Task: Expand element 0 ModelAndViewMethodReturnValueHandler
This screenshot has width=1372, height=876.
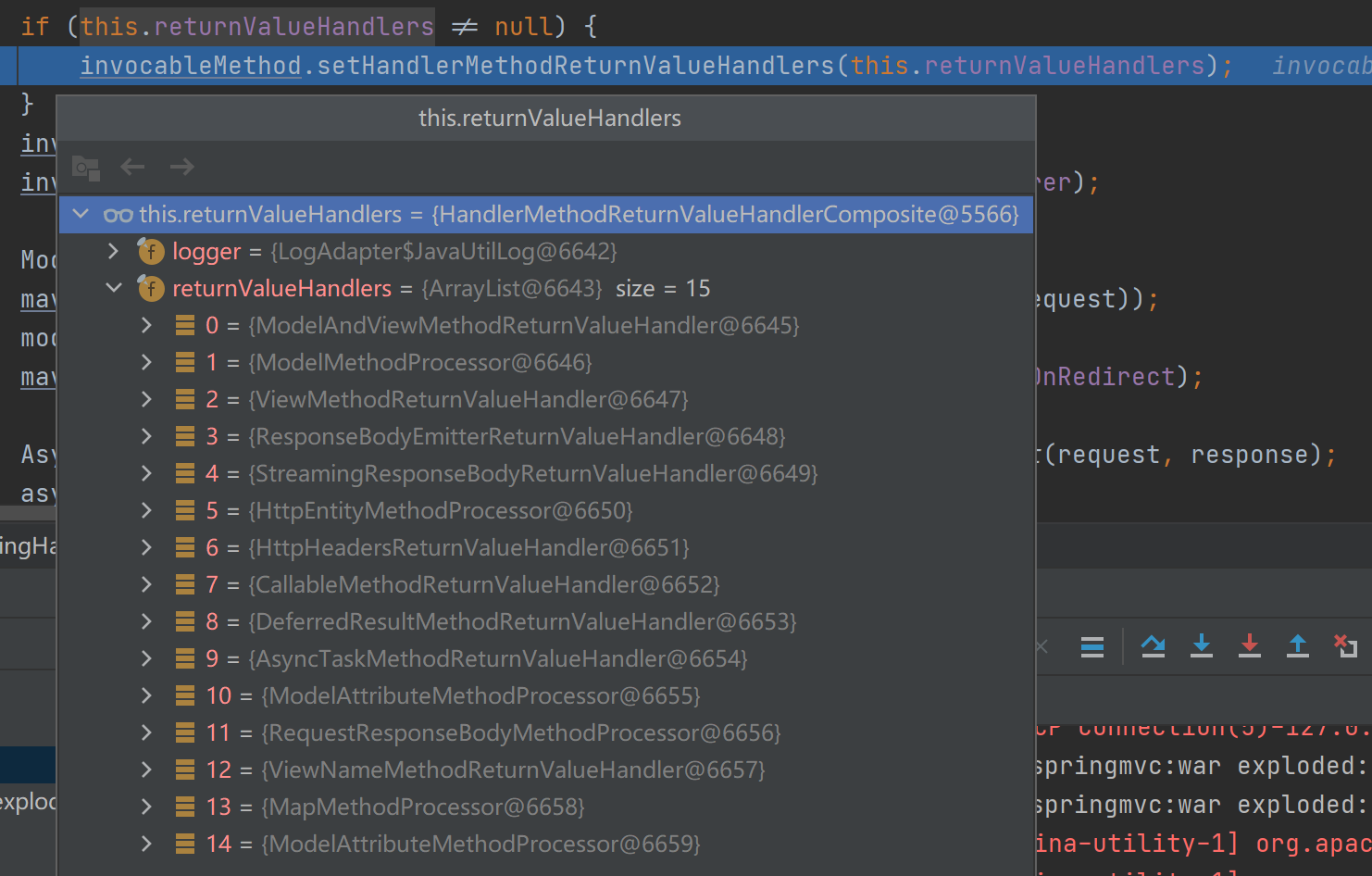Action: 146,325
